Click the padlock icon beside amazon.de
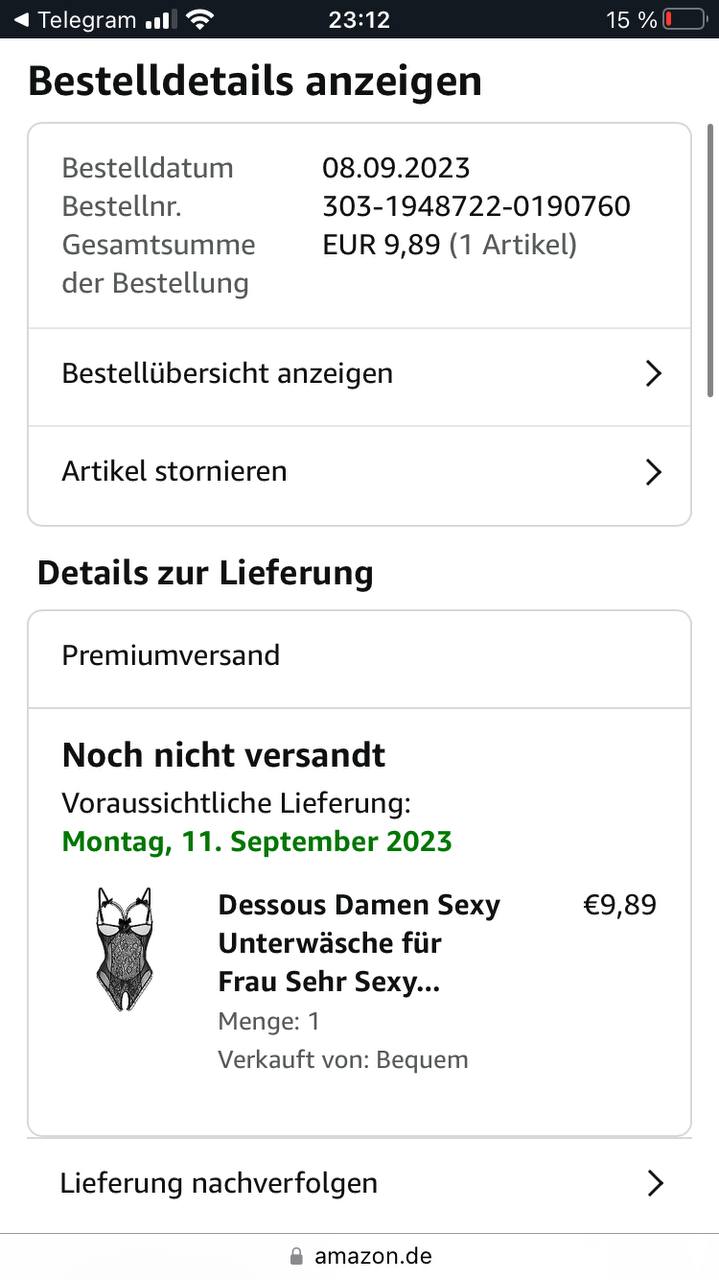 (295, 1256)
